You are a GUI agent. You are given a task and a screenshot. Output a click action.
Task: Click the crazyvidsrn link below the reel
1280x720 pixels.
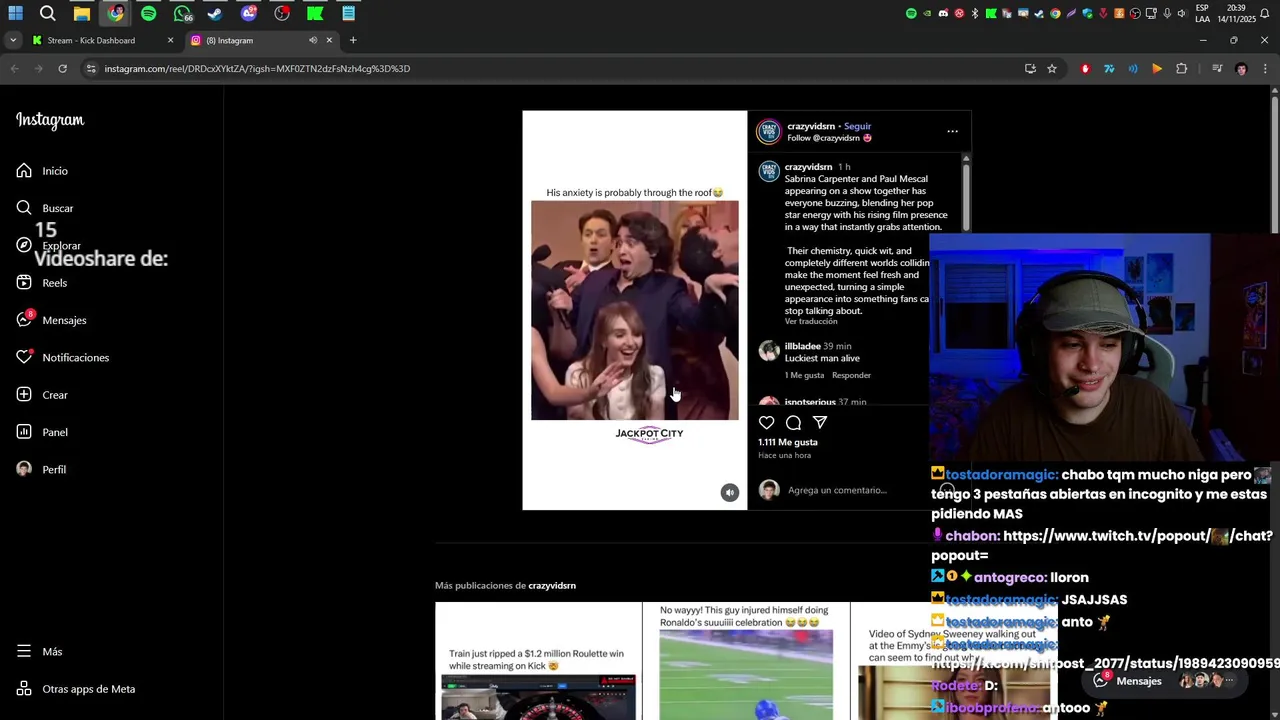coord(552,585)
